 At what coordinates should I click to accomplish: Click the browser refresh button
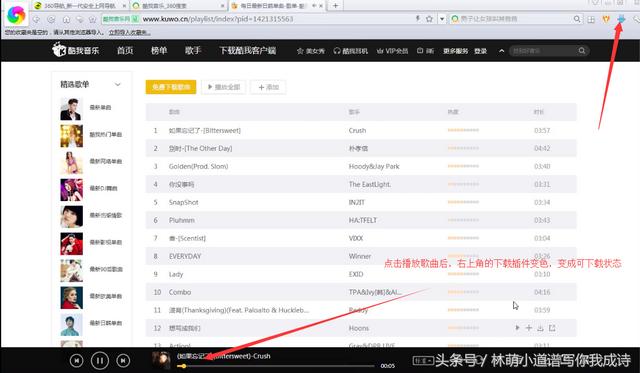click(x=51, y=19)
